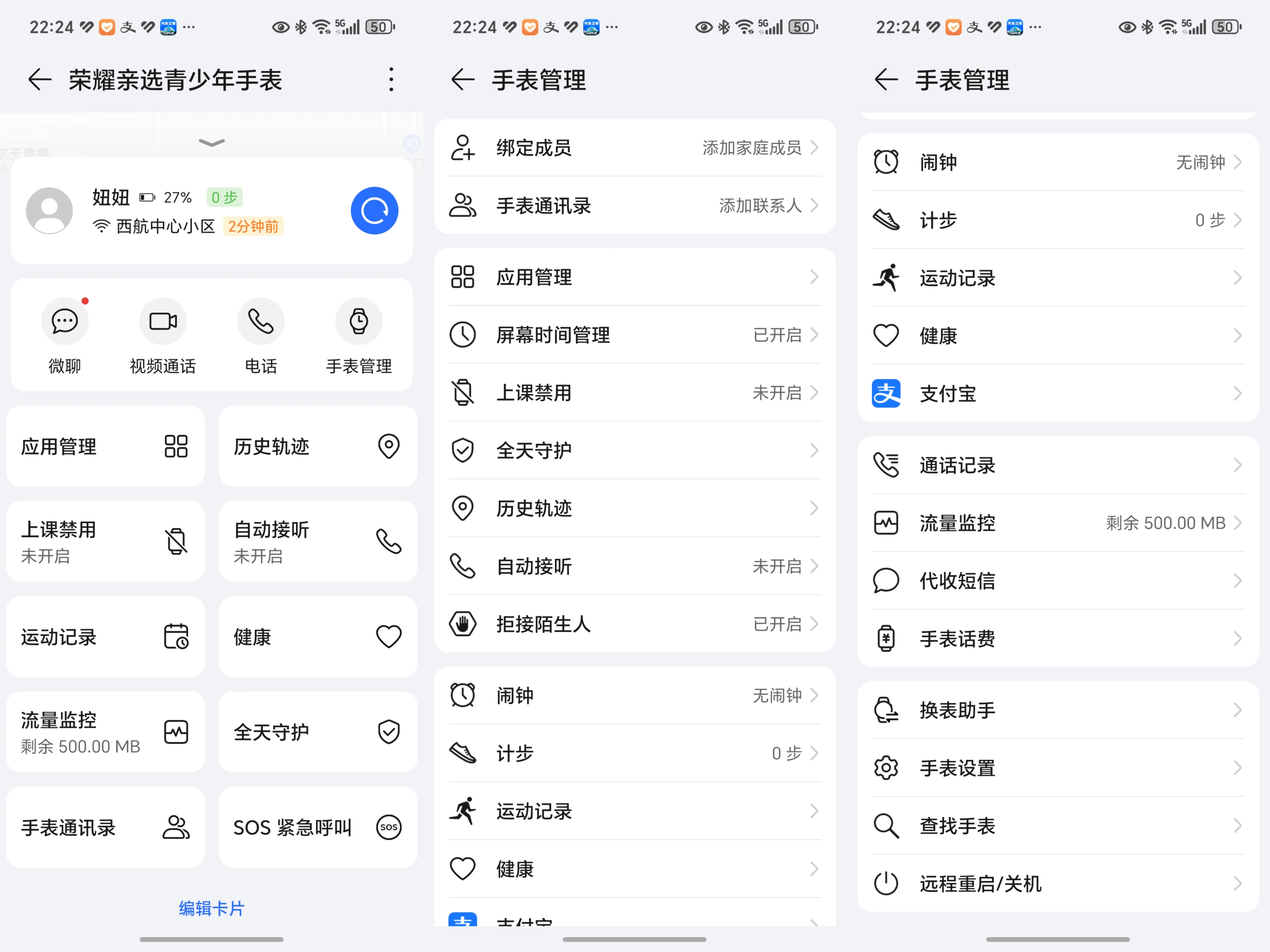The height and width of the screenshot is (952, 1270).
Task: Tap 运动记录 calendar icon on left card
Action: (x=176, y=636)
